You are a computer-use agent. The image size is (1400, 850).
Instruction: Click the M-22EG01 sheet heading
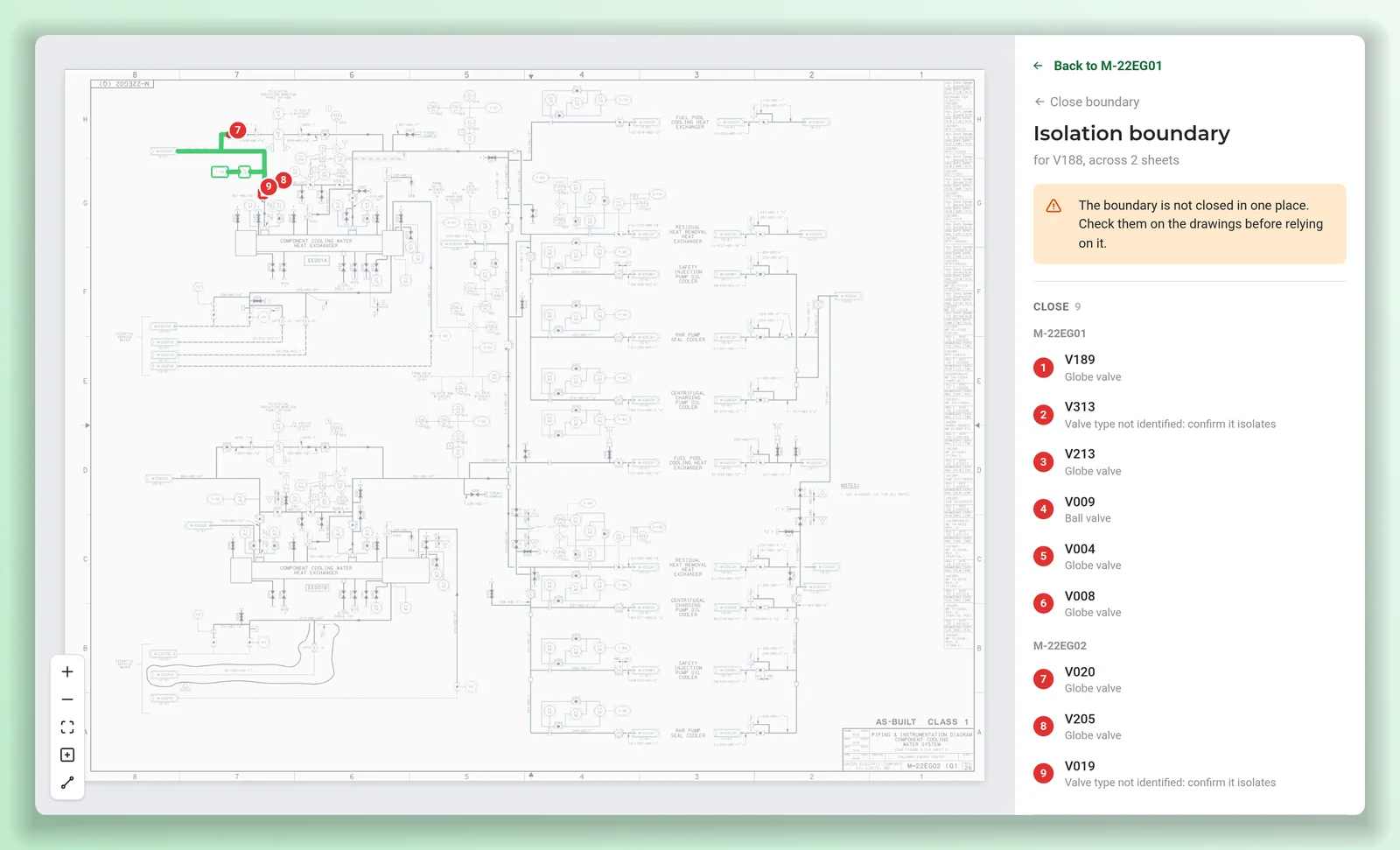pyautogui.click(x=1060, y=334)
